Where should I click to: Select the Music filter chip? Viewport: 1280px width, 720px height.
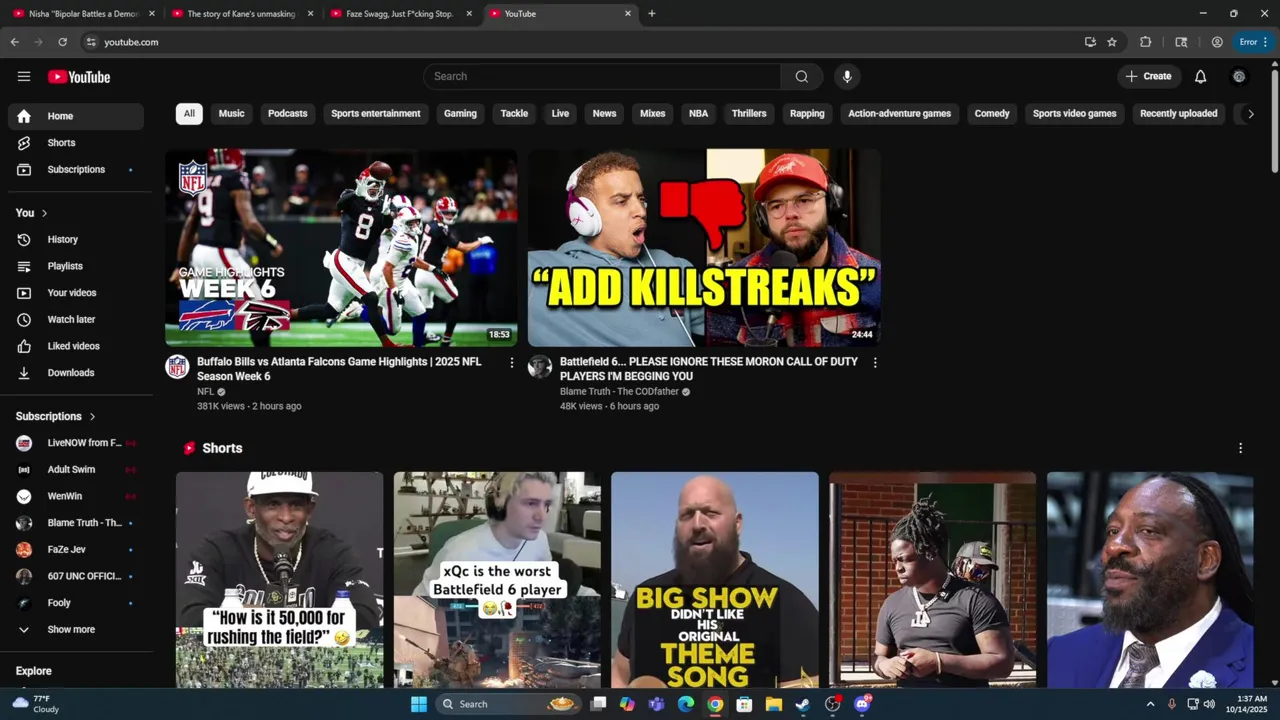coord(232,114)
